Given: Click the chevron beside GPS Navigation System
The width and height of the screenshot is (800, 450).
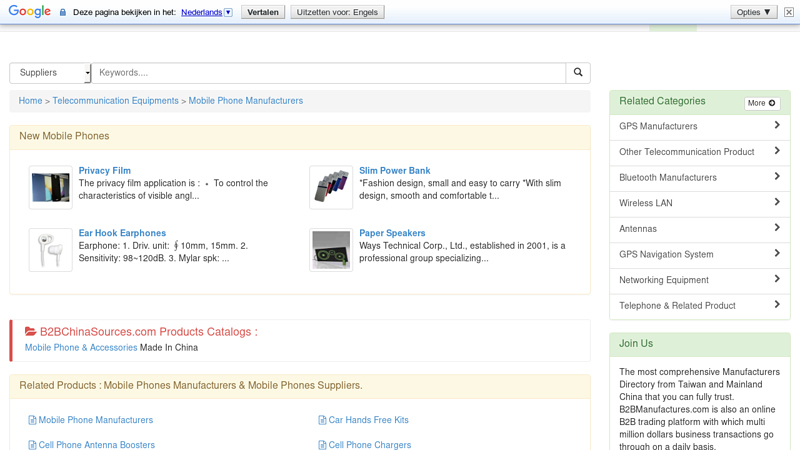Looking at the screenshot, I should tap(777, 253).
